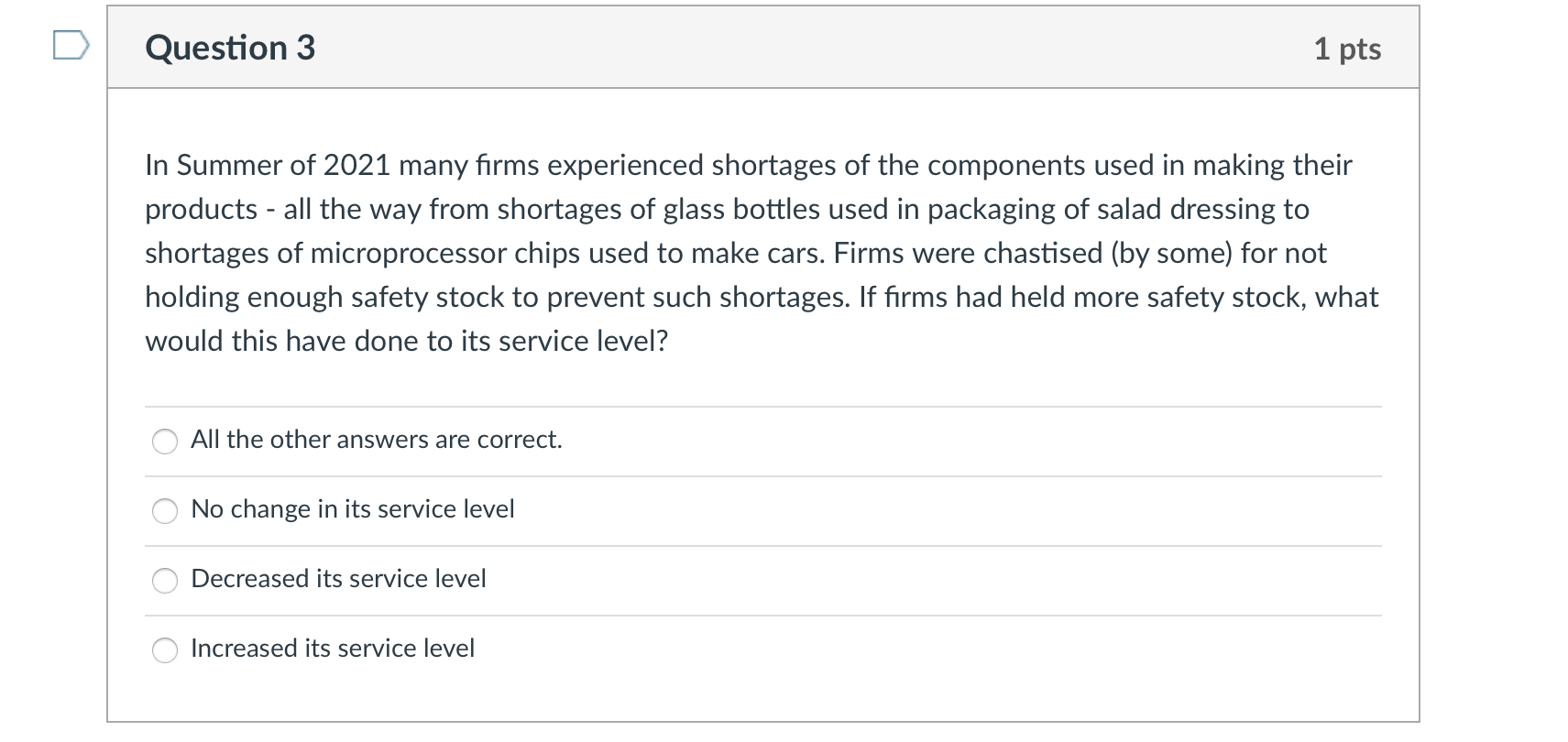Click the answer text "Decreased its service level"

click(338, 579)
